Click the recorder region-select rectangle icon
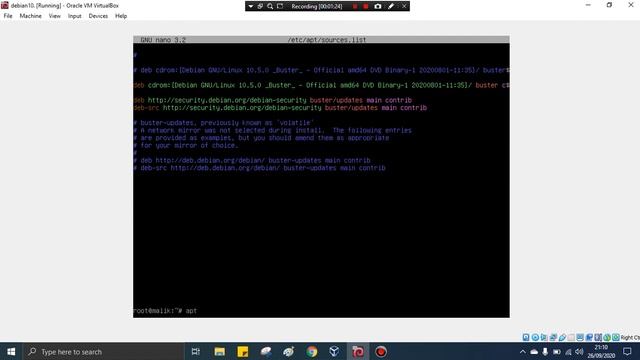640x360 pixels. point(280,6)
